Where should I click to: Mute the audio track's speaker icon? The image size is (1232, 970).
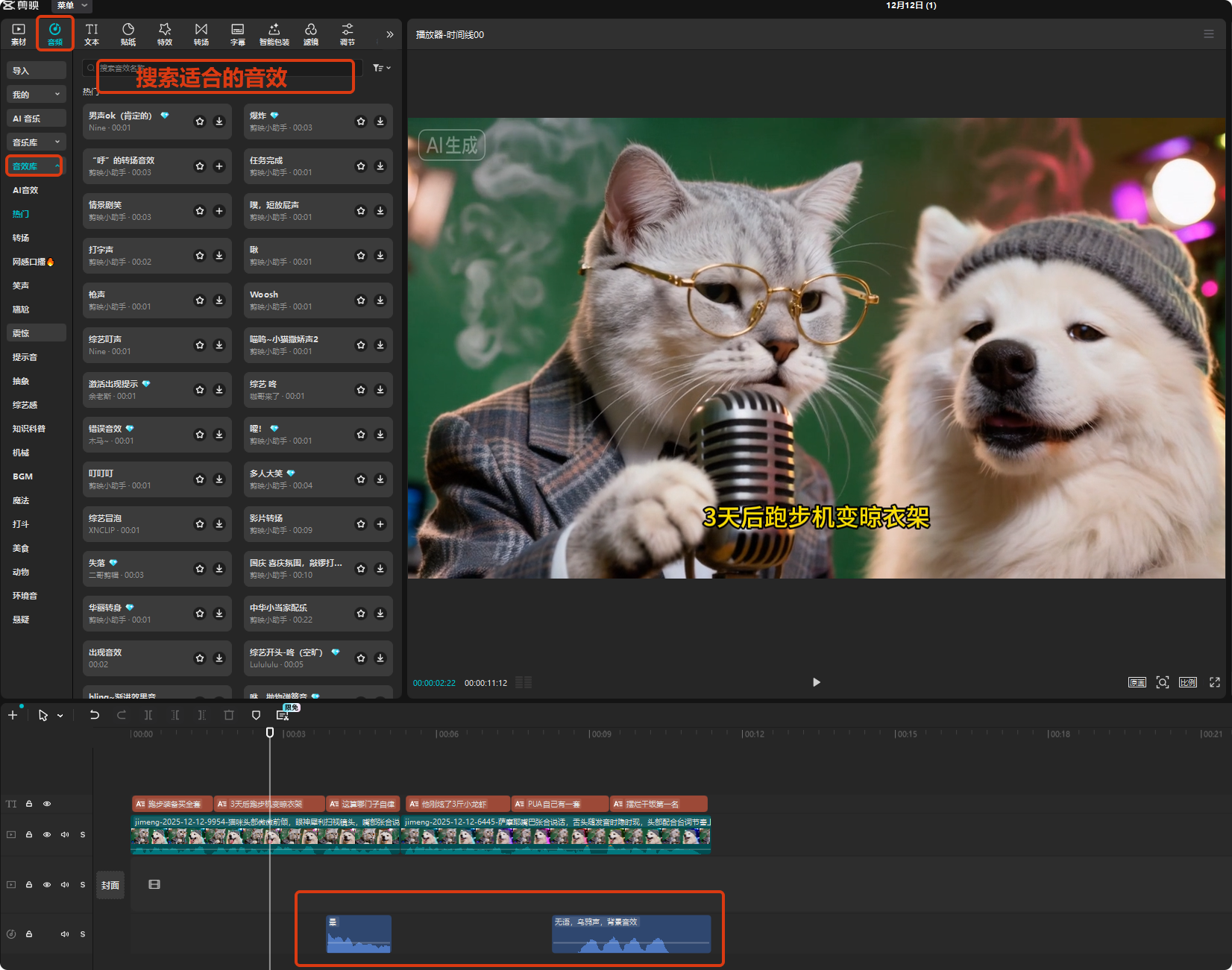click(65, 934)
